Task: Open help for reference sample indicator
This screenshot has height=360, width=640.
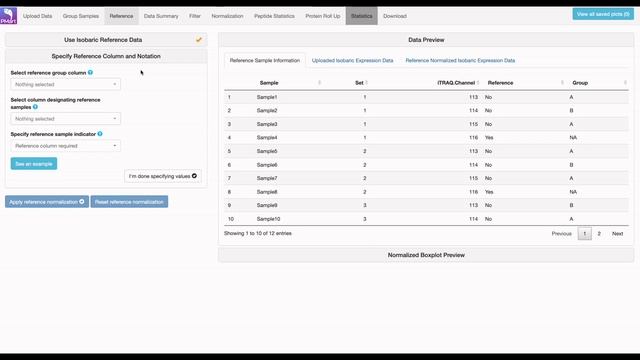Action: [x=100, y=134]
